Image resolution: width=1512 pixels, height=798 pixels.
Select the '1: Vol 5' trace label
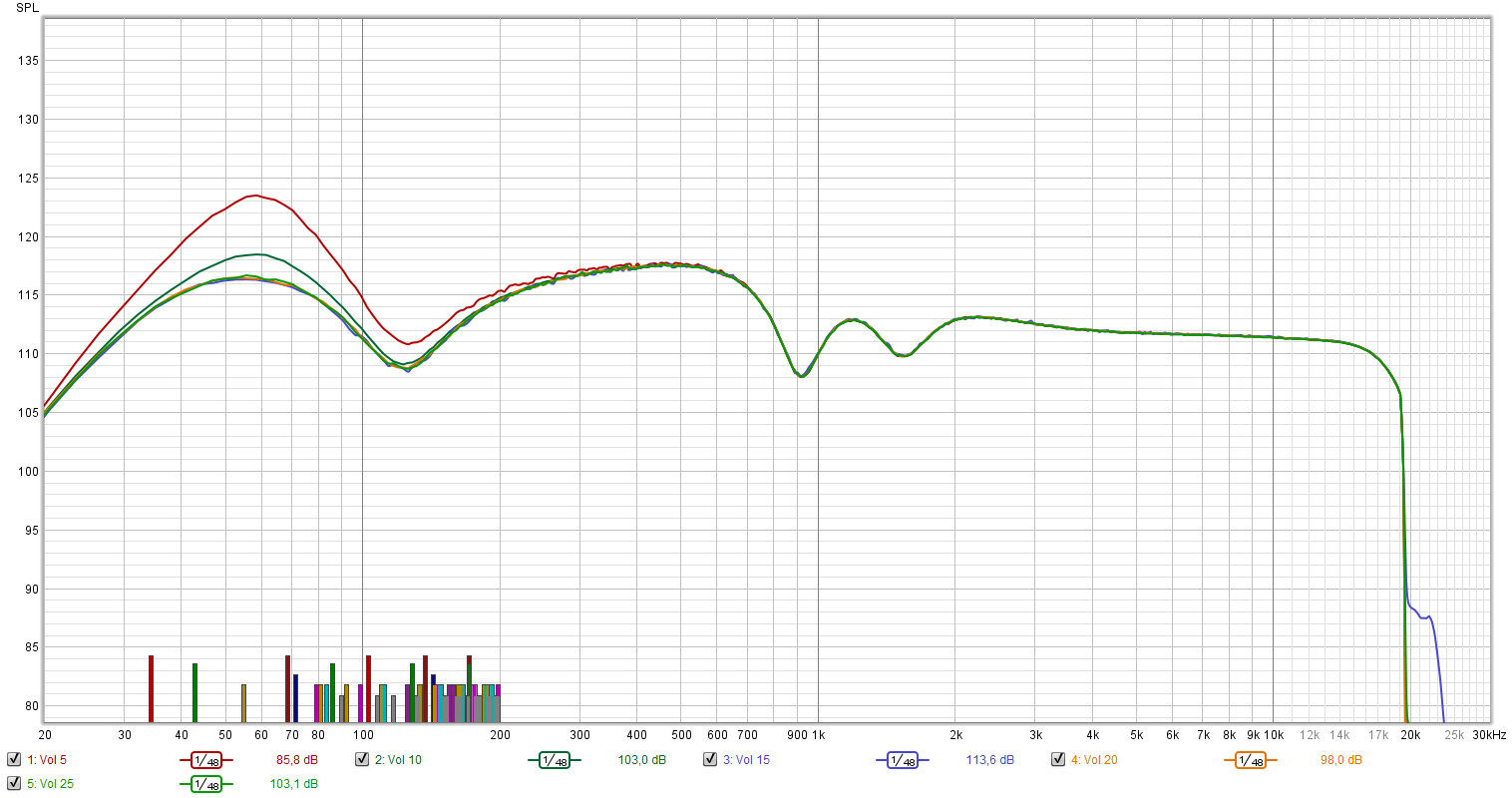pyautogui.click(x=47, y=760)
